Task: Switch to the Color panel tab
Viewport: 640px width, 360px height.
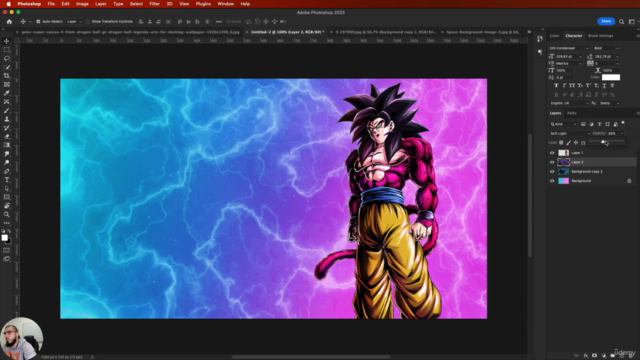Action: tap(554, 36)
